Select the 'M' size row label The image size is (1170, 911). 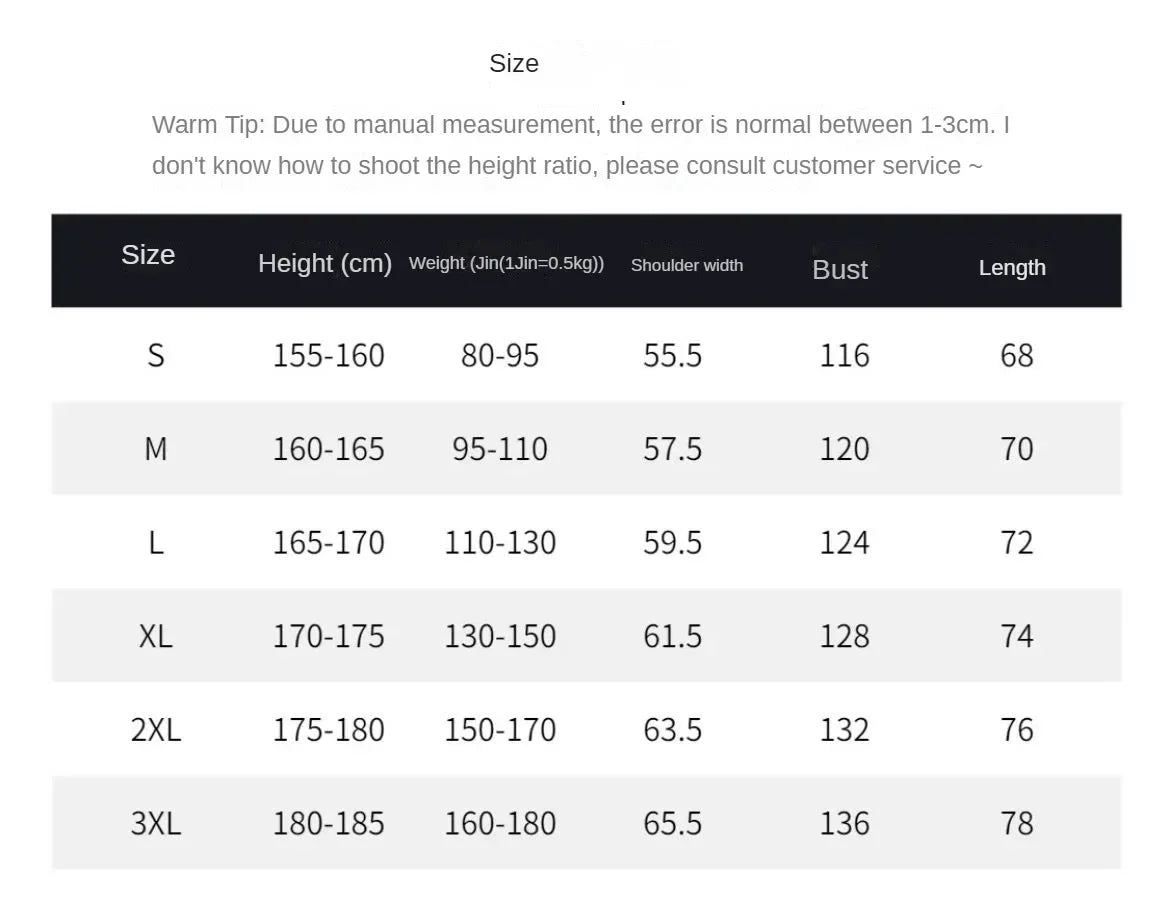156,449
